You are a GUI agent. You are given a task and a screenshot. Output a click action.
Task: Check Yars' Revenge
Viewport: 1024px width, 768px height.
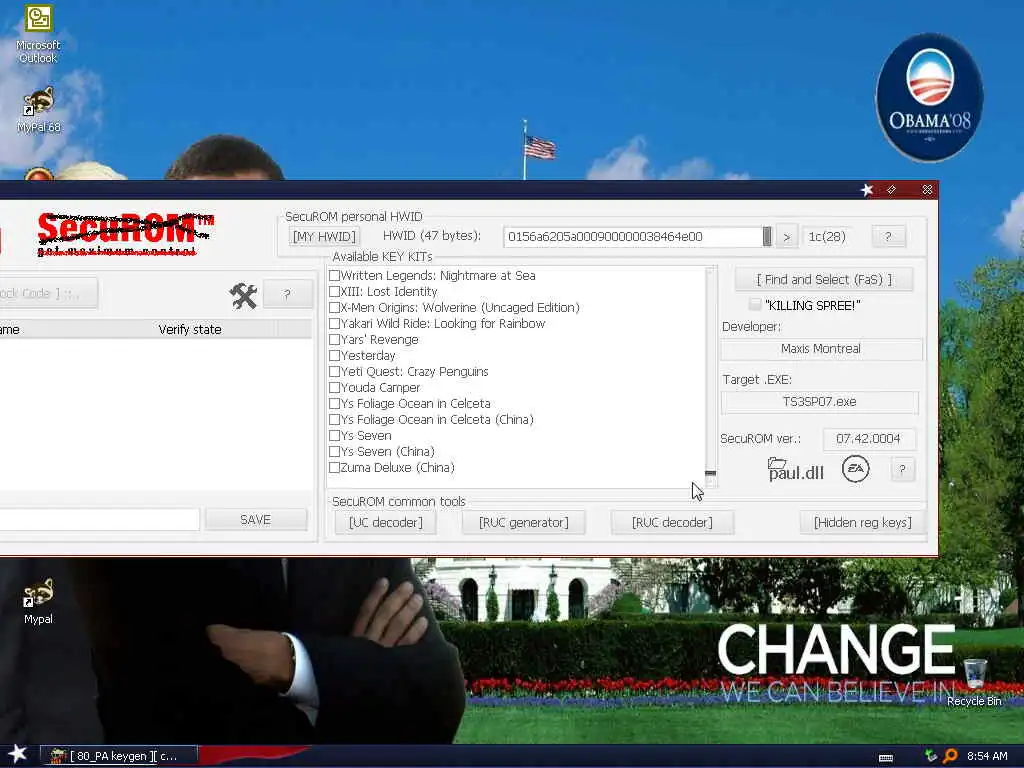click(334, 340)
